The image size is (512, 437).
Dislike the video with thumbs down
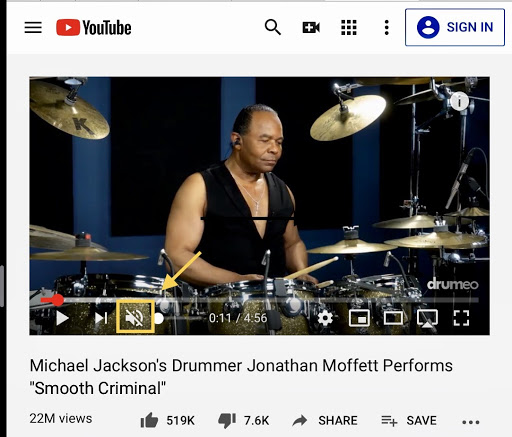(x=227, y=421)
